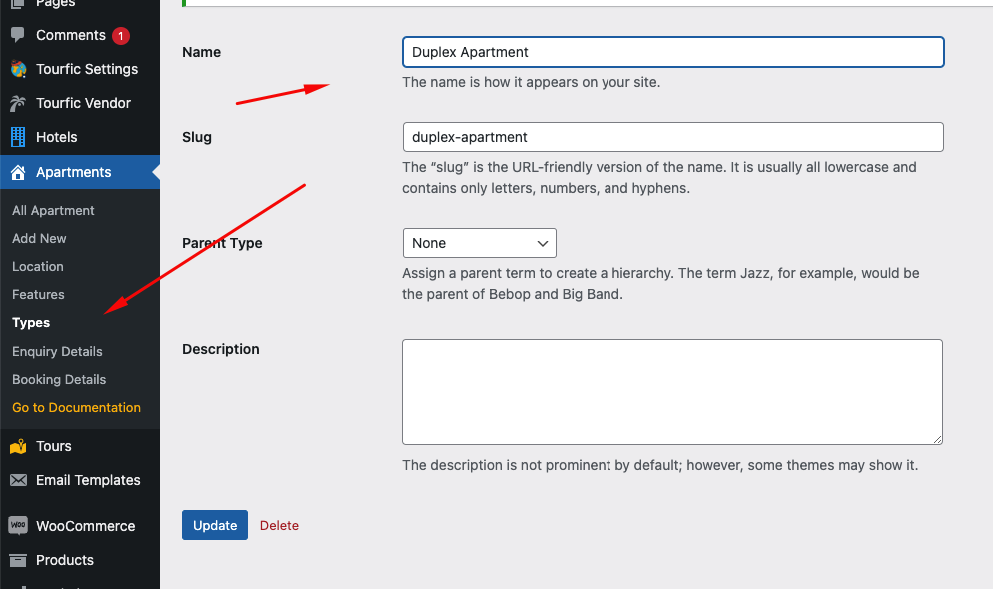993x589 pixels.
Task: Click the Tours sidebar icon
Action: tap(18, 446)
